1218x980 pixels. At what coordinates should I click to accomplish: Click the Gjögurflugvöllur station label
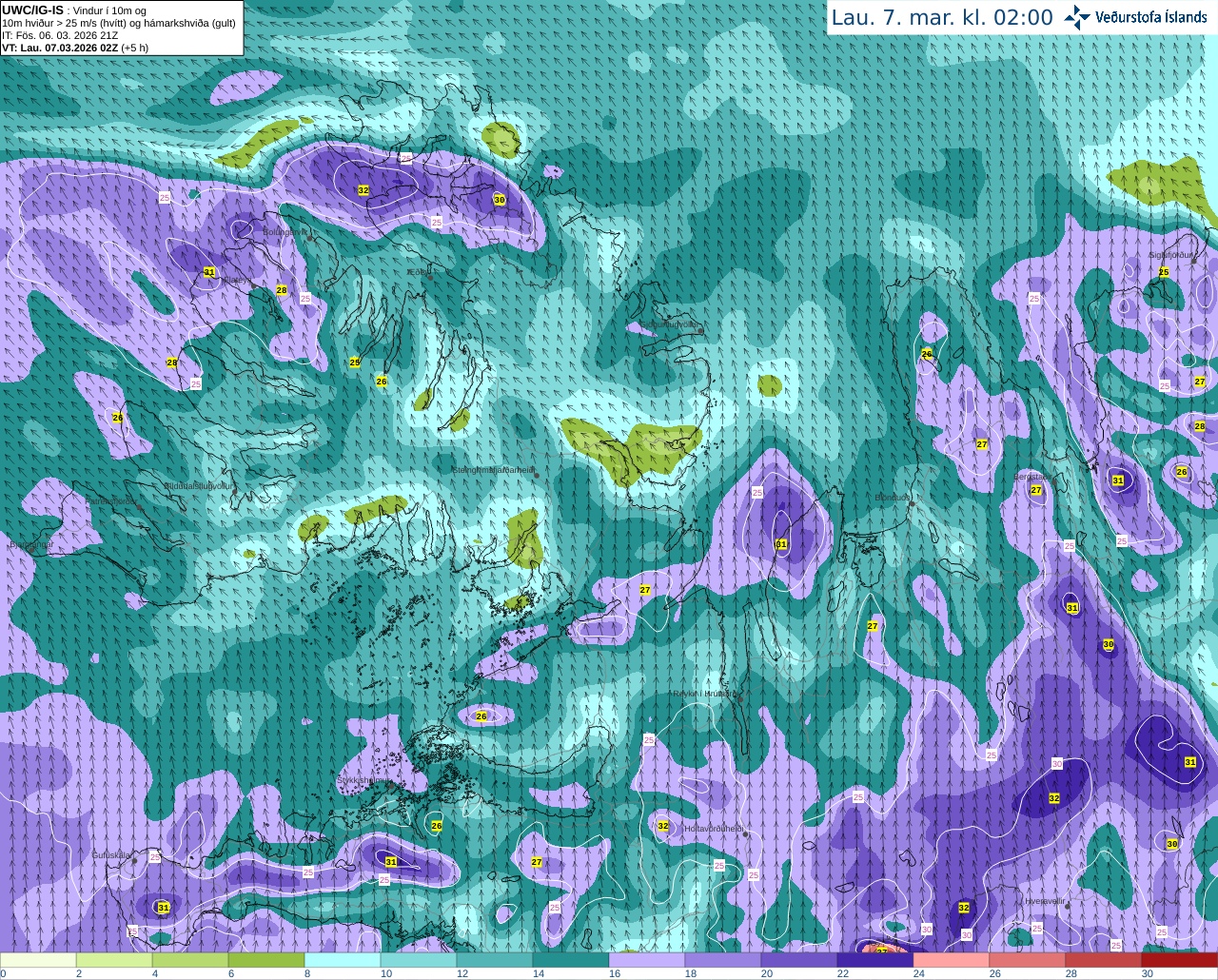(669, 325)
